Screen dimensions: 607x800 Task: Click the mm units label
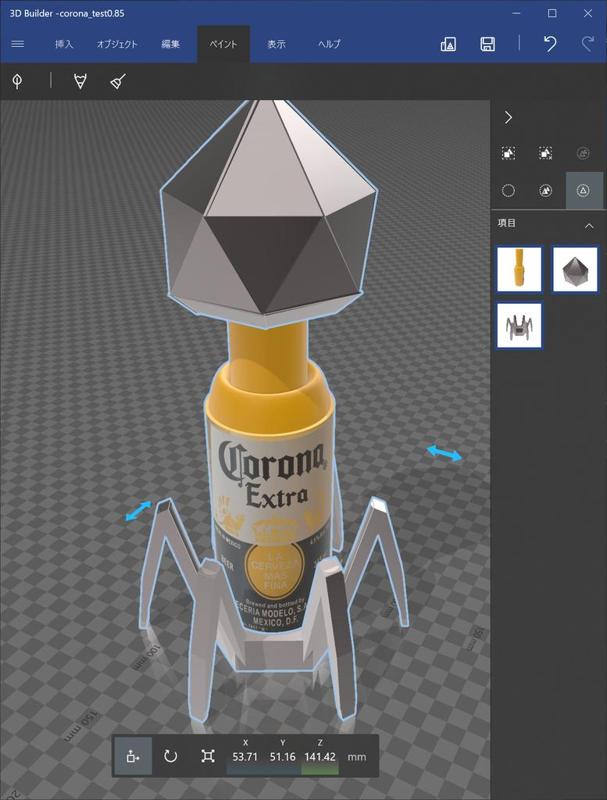357,757
